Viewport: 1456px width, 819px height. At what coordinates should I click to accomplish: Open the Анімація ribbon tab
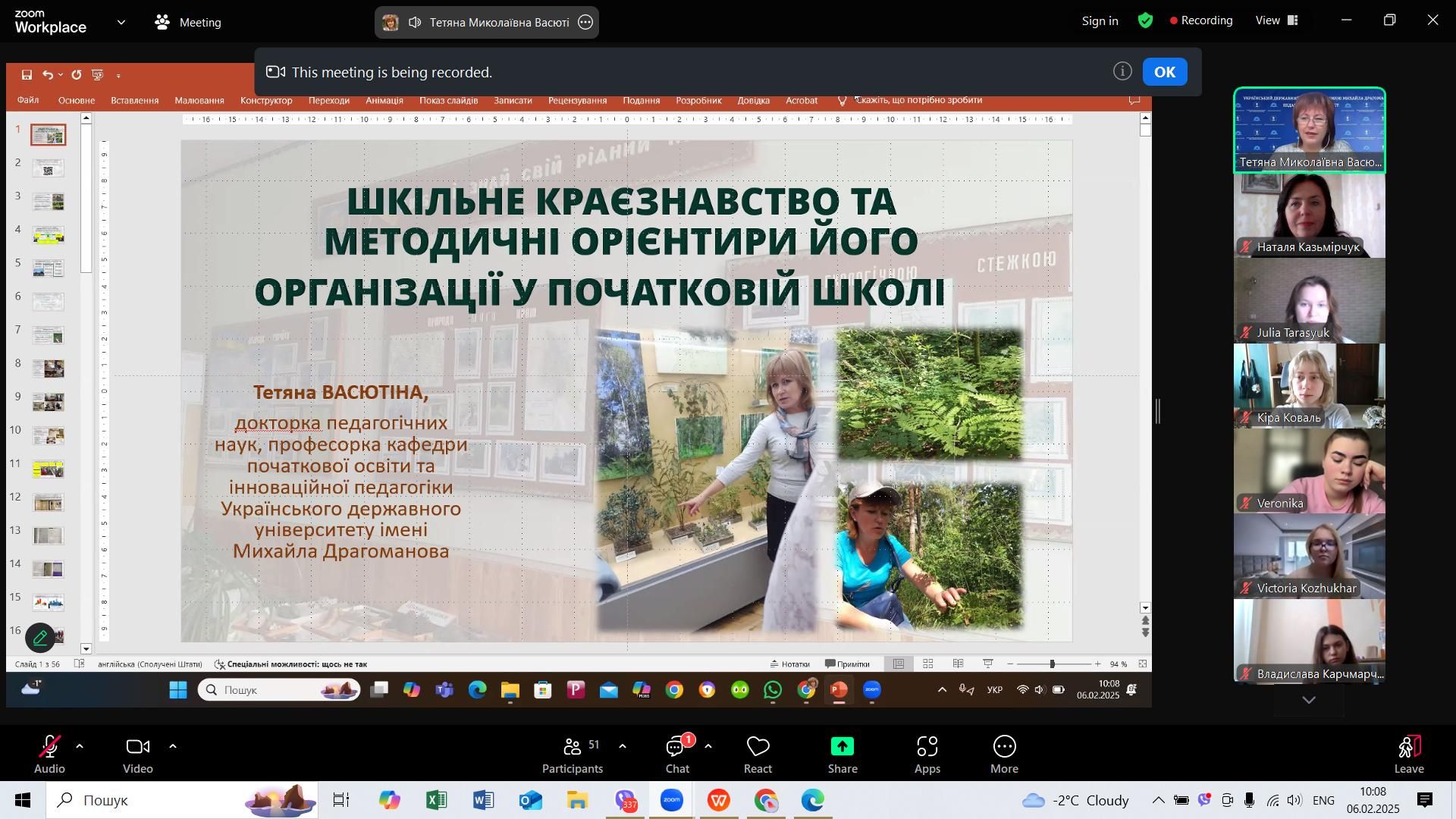(384, 101)
